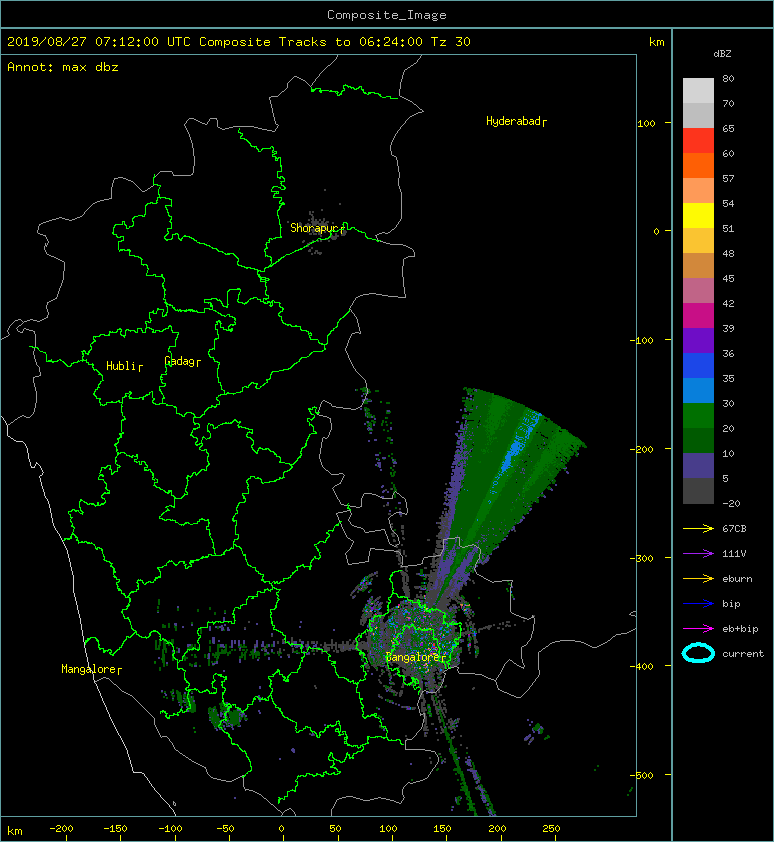Click the Composite_Image title text
The image size is (774, 842).
(387, 15)
